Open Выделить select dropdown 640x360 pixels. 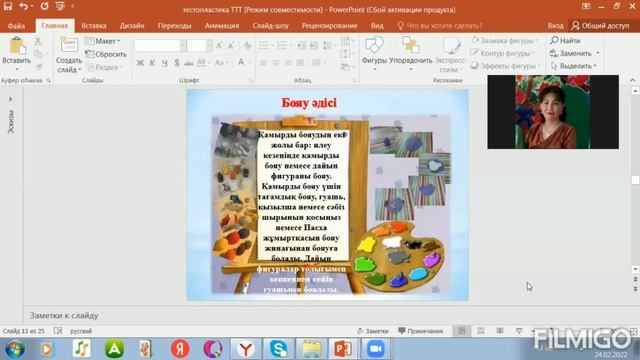(x=574, y=66)
